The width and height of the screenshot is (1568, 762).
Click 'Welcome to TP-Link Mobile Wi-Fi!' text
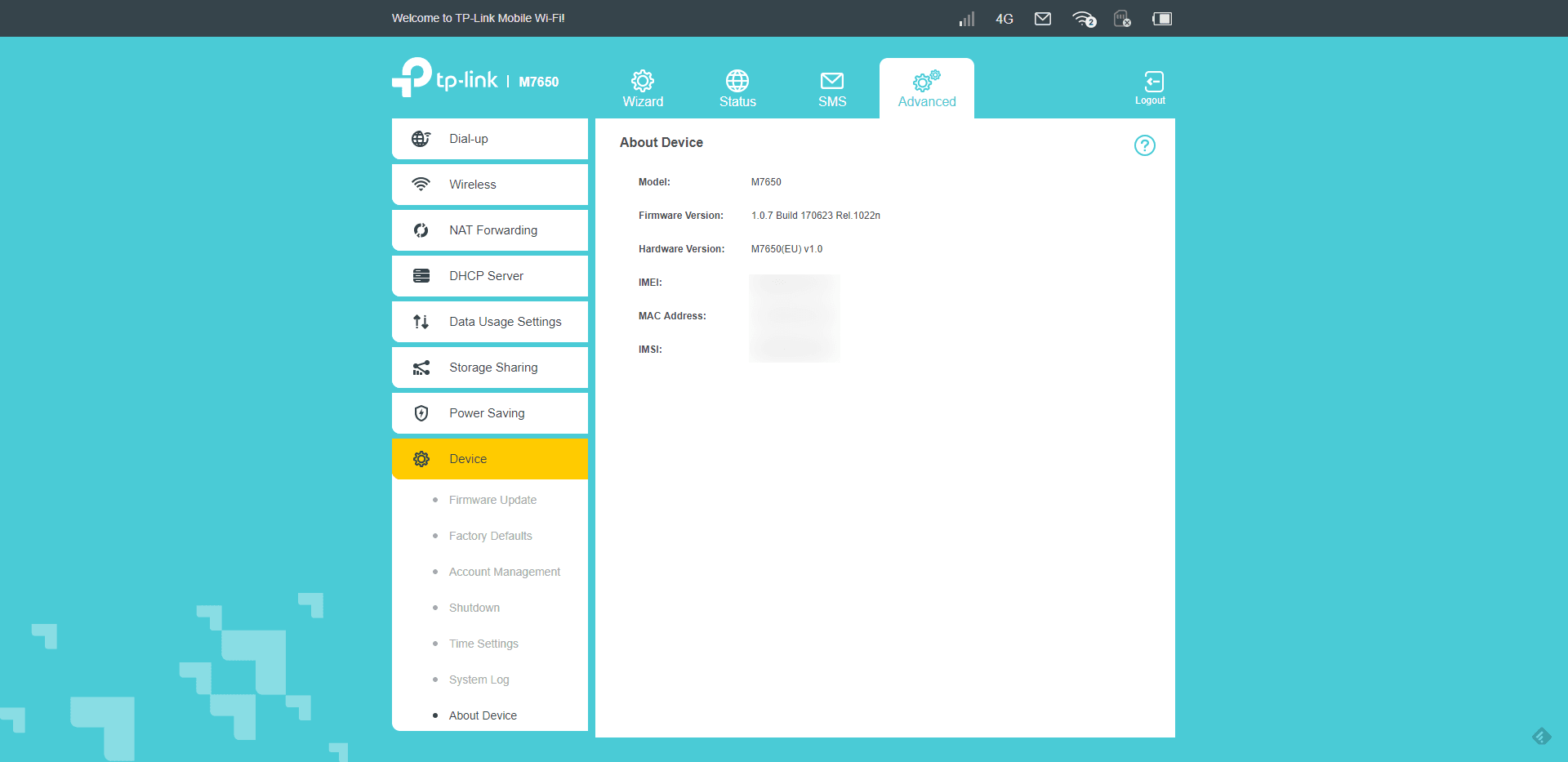479,18
